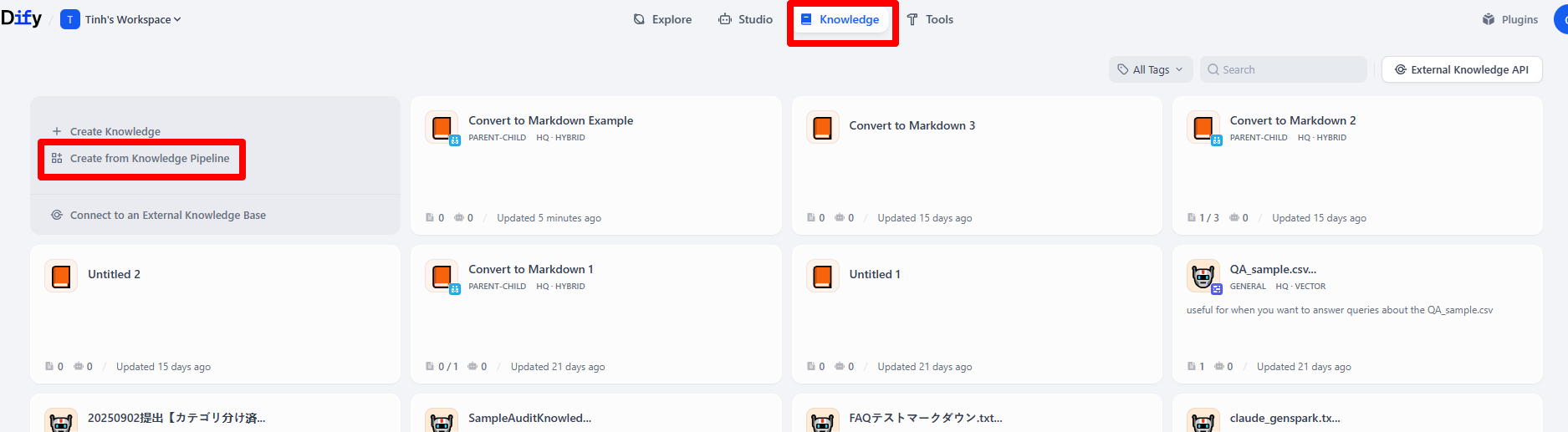Click Convert to Markdown 2 book icon
Image resolution: width=1568 pixels, height=432 pixels.
[1203, 127]
